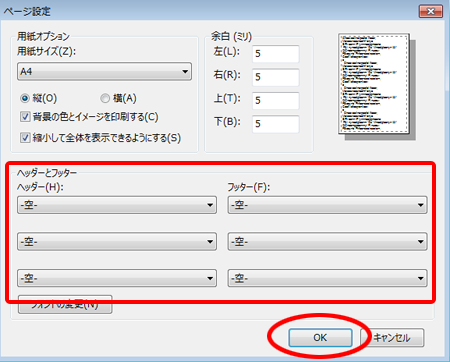Screen dimensions: 450x362
Task: Click the フォントの変更(N) font change button
Action: pyautogui.click(x=65, y=304)
